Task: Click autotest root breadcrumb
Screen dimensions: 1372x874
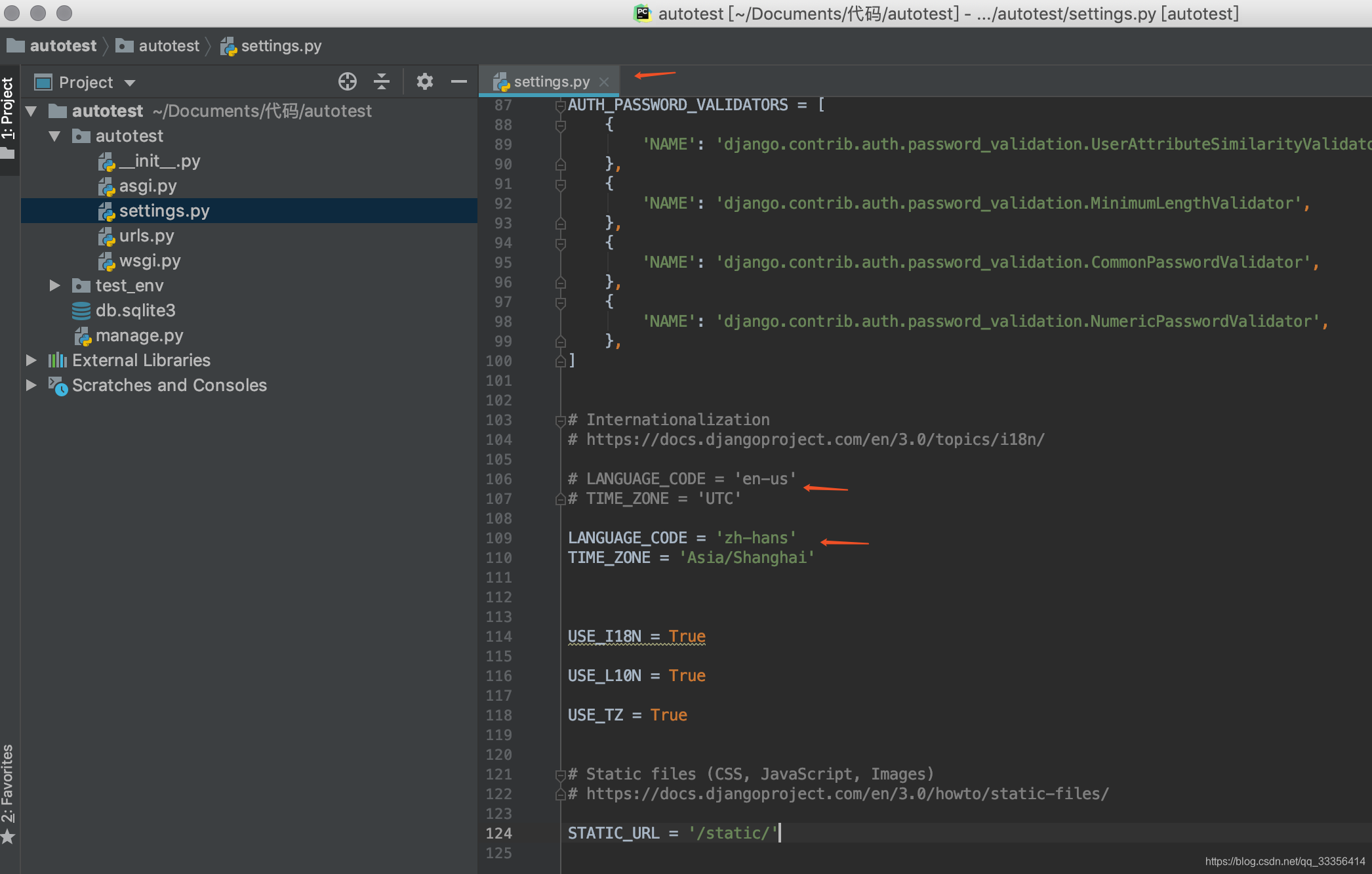Action: click(x=52, y=46)
